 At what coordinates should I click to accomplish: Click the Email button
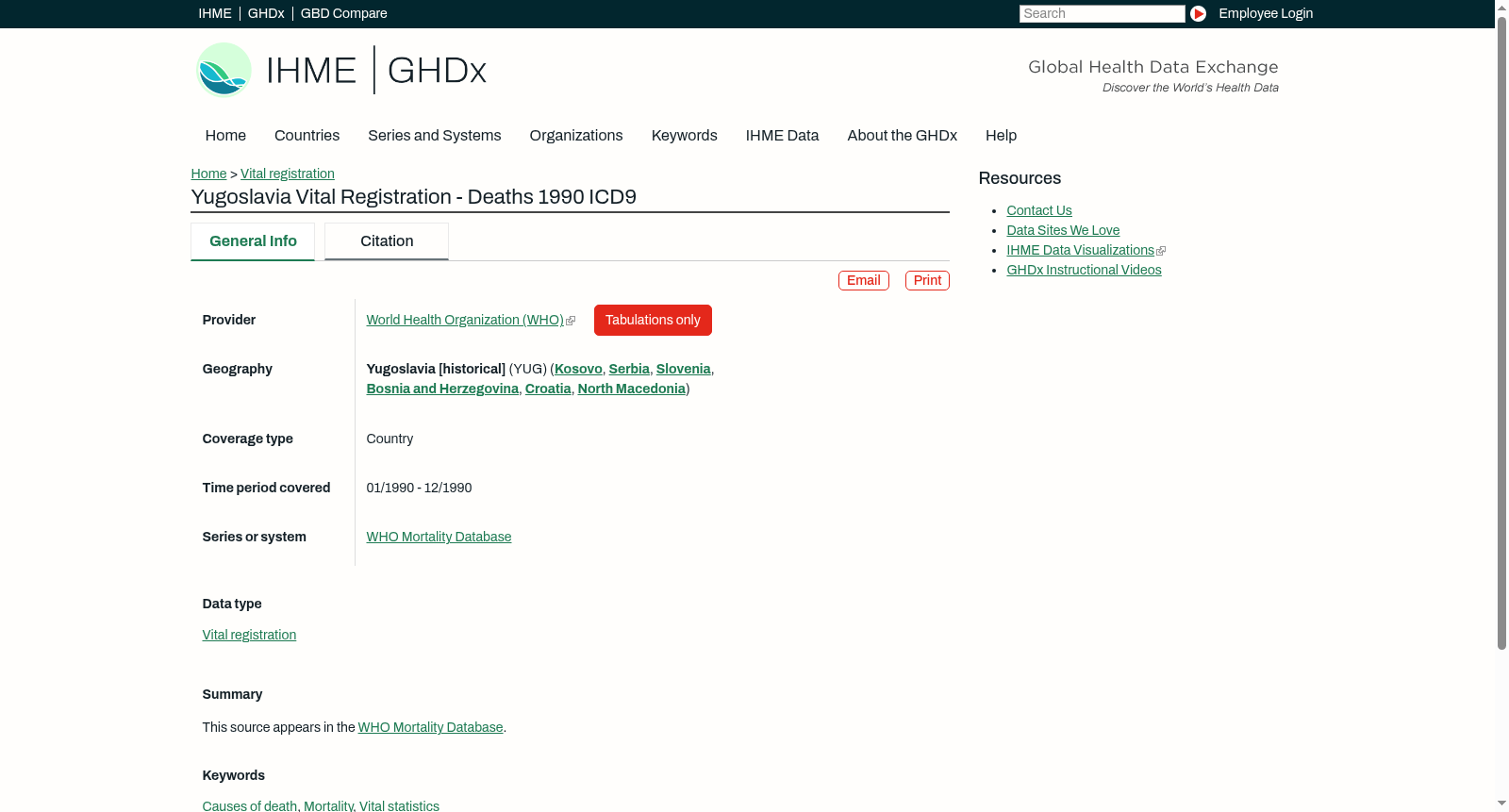[x=864, y=280]
